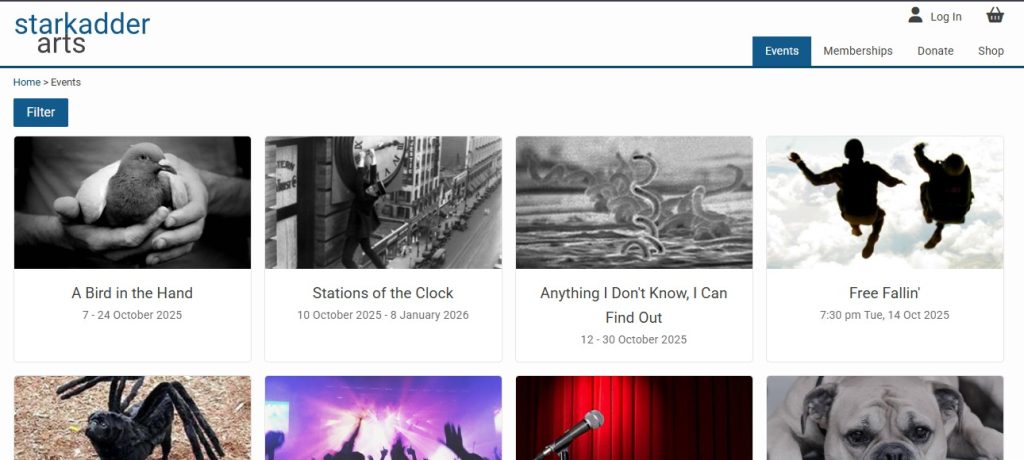Open the red curtain microphone thumbnail

click(634, 418)
